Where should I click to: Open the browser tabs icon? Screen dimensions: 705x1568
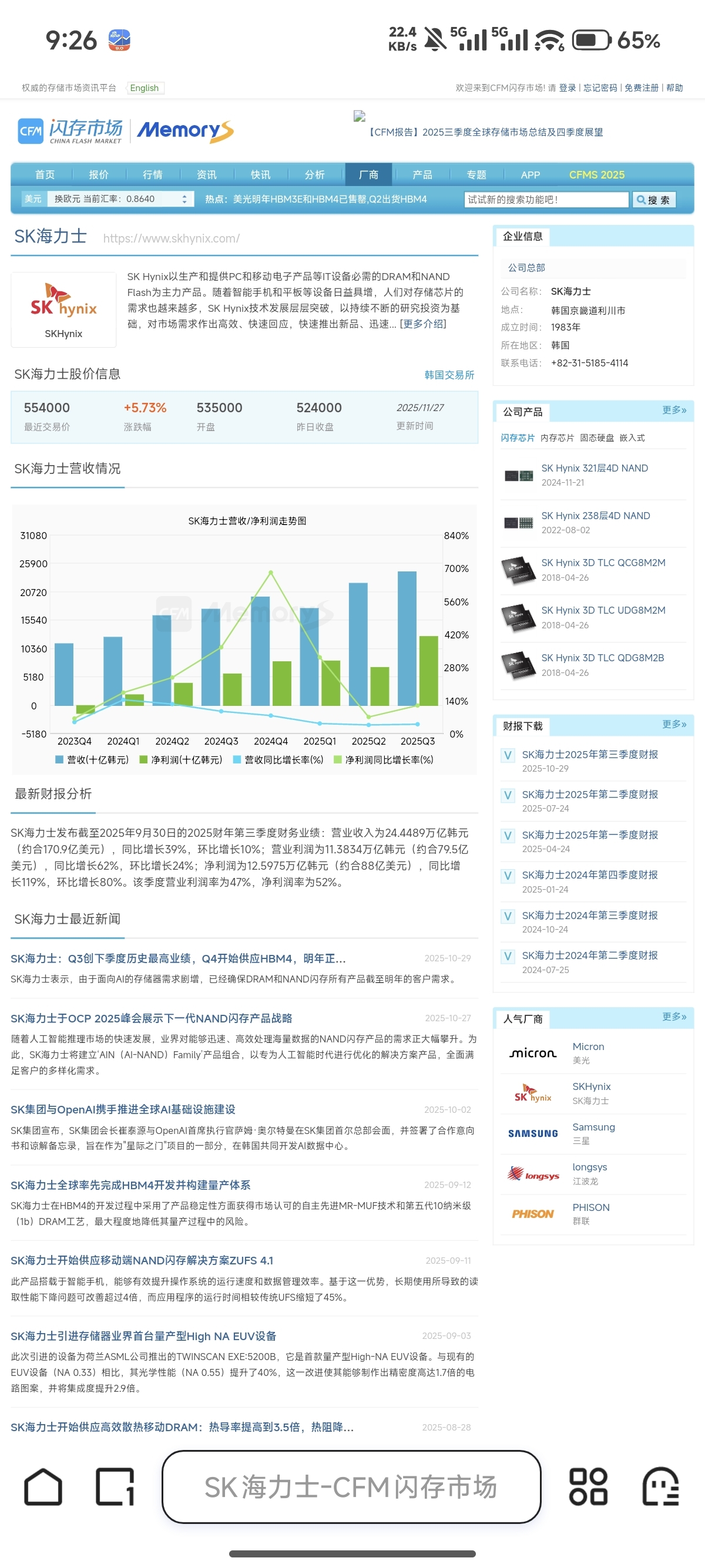click(115, 1486)
